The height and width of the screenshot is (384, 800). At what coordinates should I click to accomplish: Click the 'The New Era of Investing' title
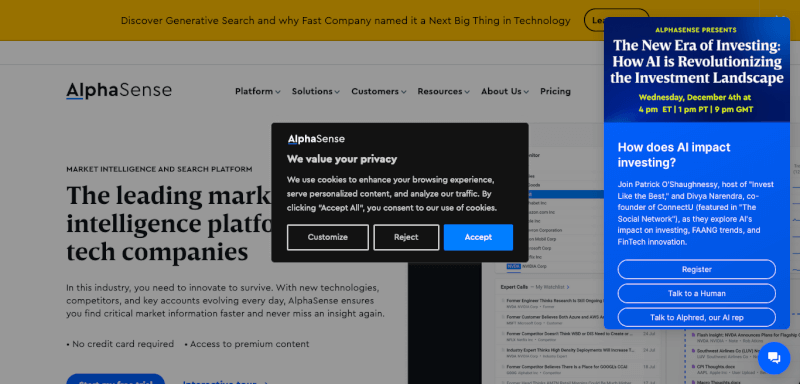[x=696, y=62]
